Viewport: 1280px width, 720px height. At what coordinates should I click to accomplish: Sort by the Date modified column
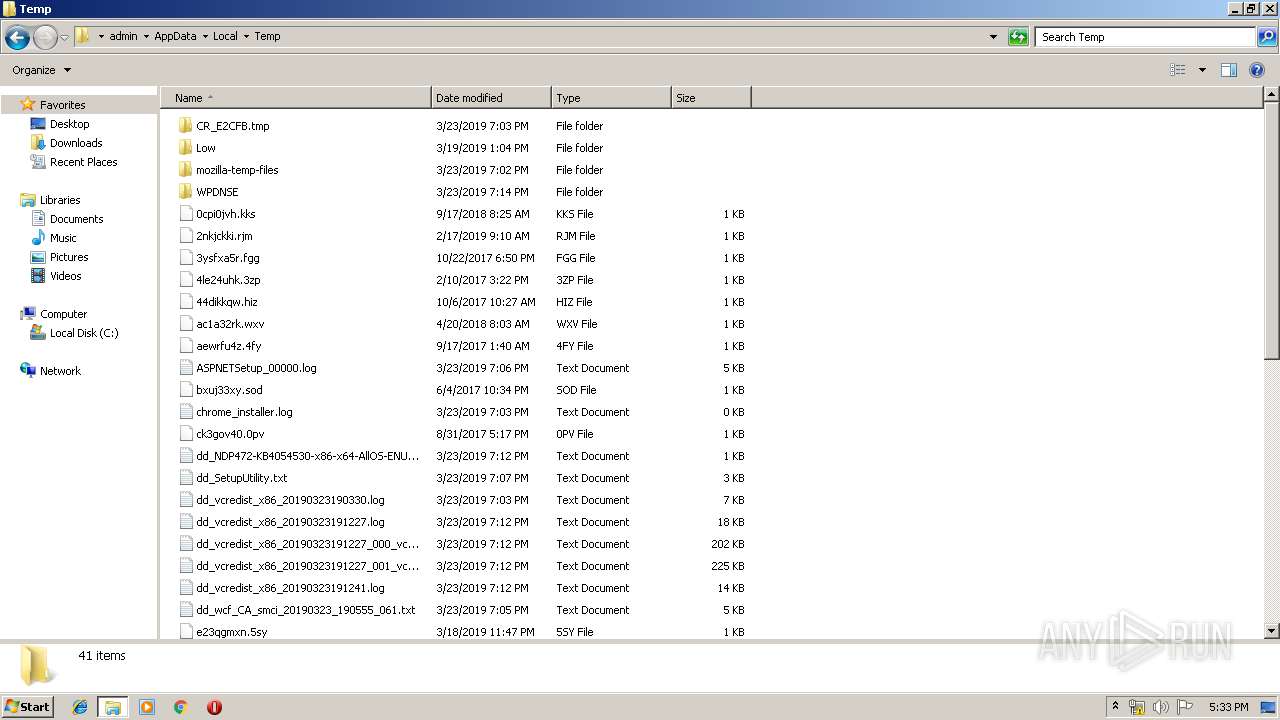(x=491, y=98)
